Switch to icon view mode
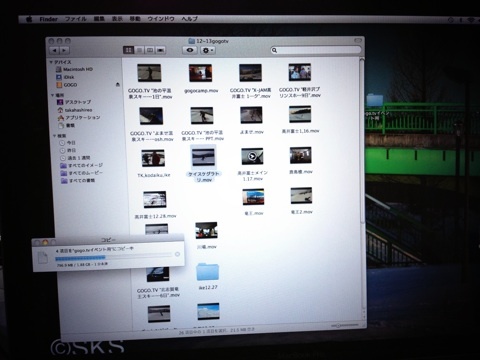480x360 pixels. pos(129,50)
